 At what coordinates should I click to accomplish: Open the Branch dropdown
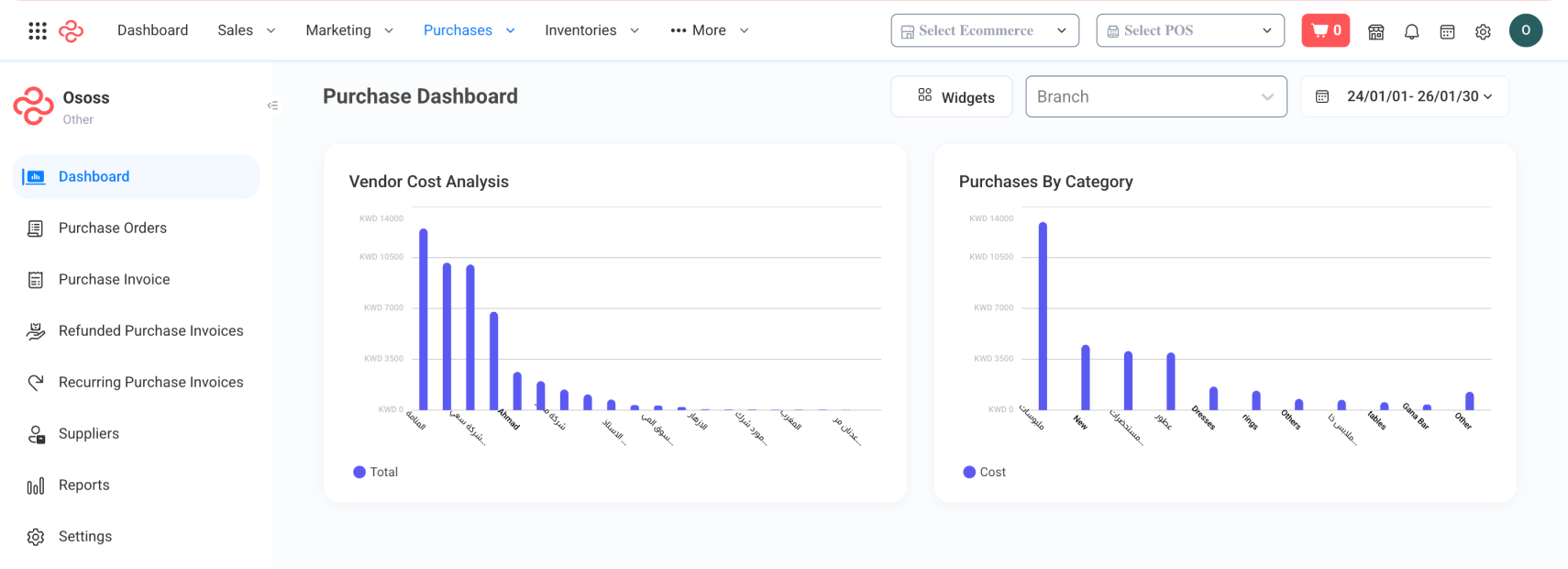click(1155, 96)
